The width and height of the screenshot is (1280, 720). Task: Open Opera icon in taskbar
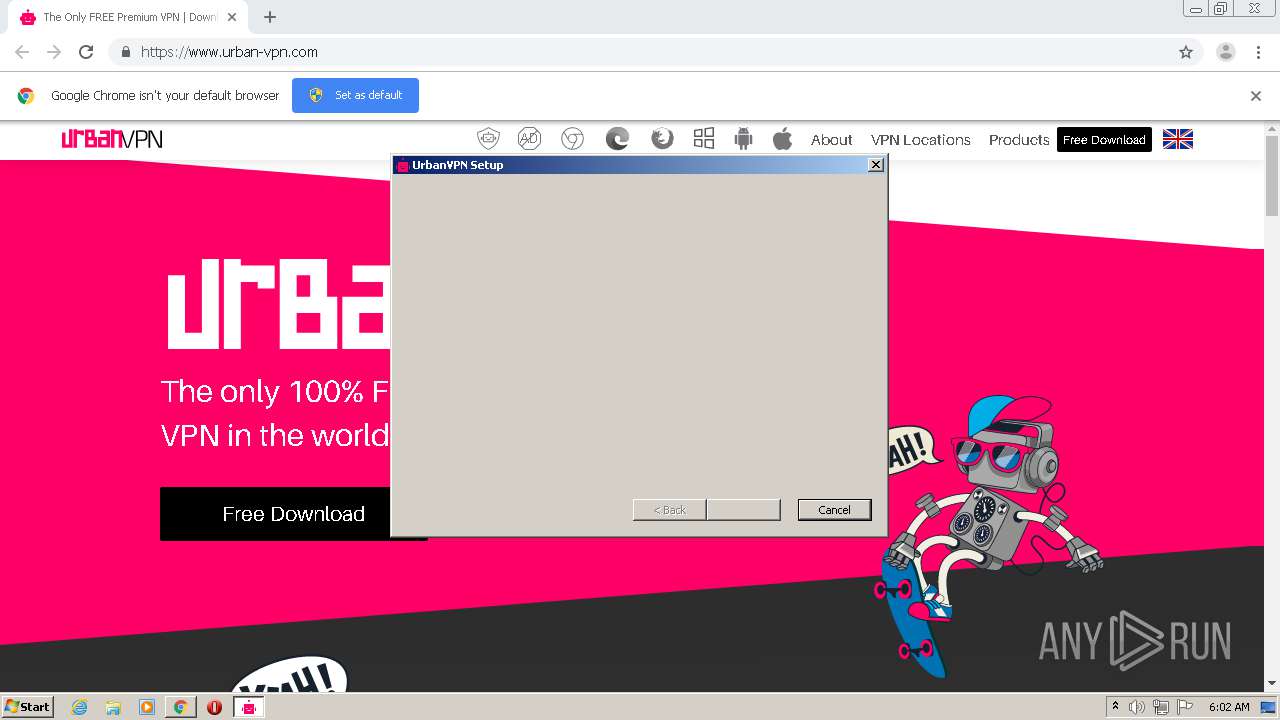(x=214, y=707)
